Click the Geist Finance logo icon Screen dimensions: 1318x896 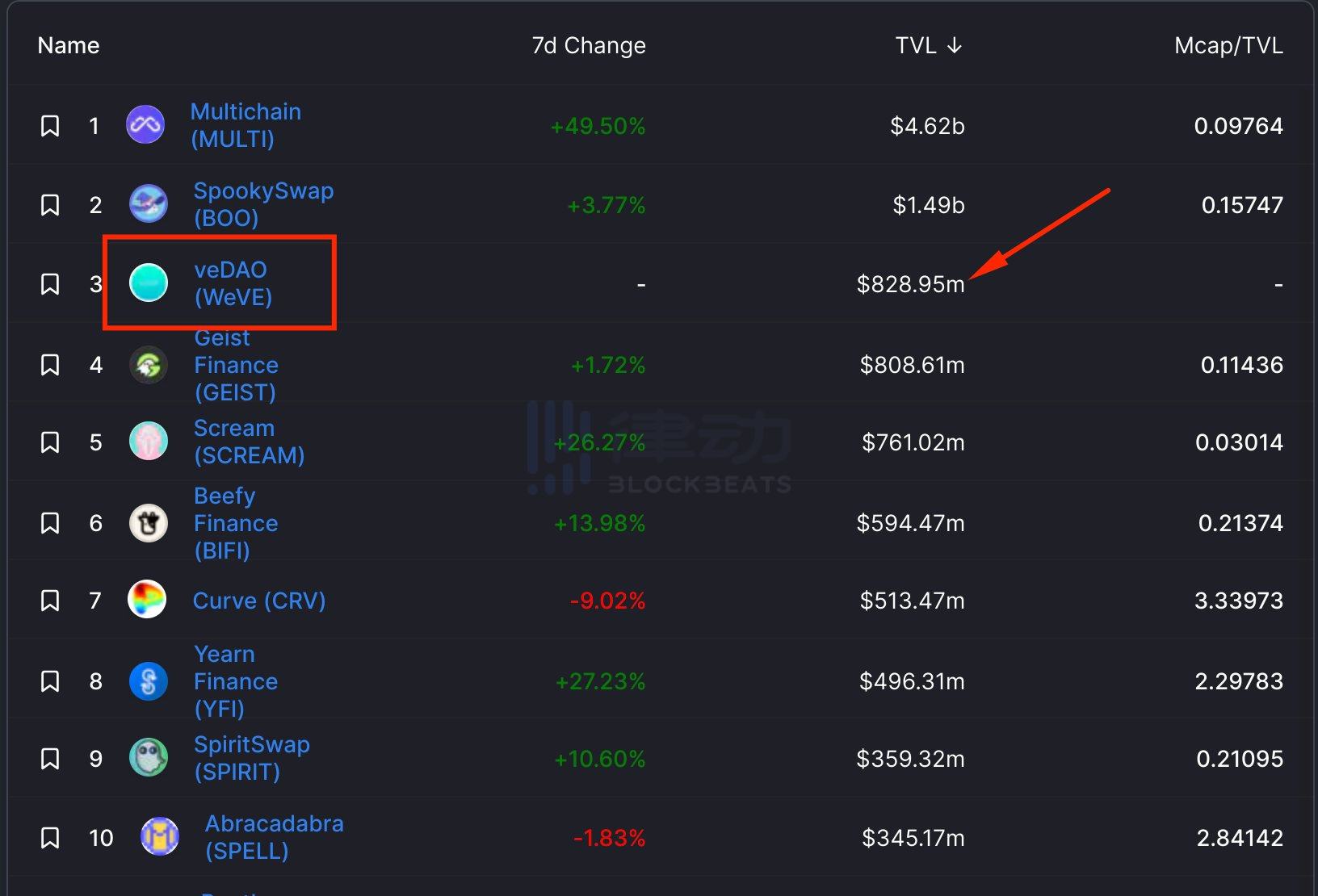tap(149, 365)
